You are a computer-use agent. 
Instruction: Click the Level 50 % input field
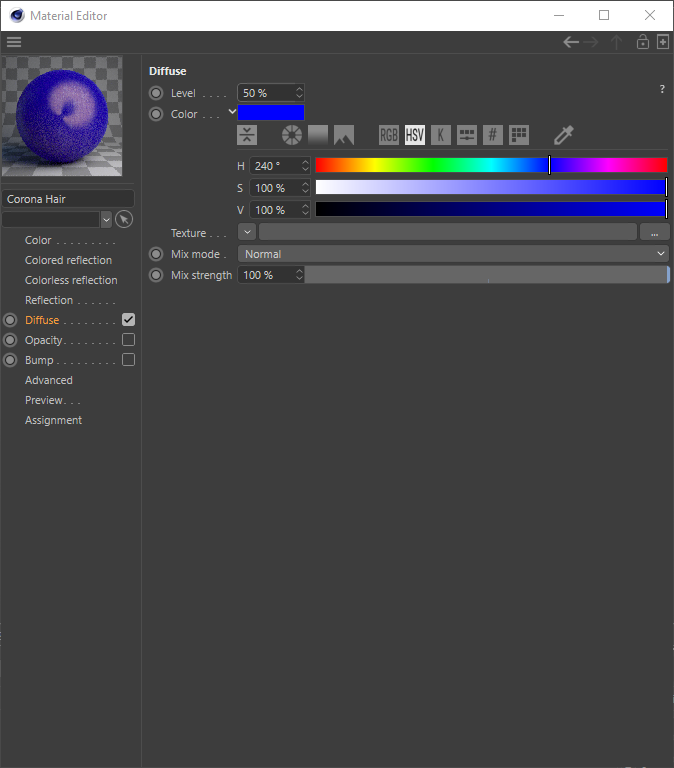266,93
